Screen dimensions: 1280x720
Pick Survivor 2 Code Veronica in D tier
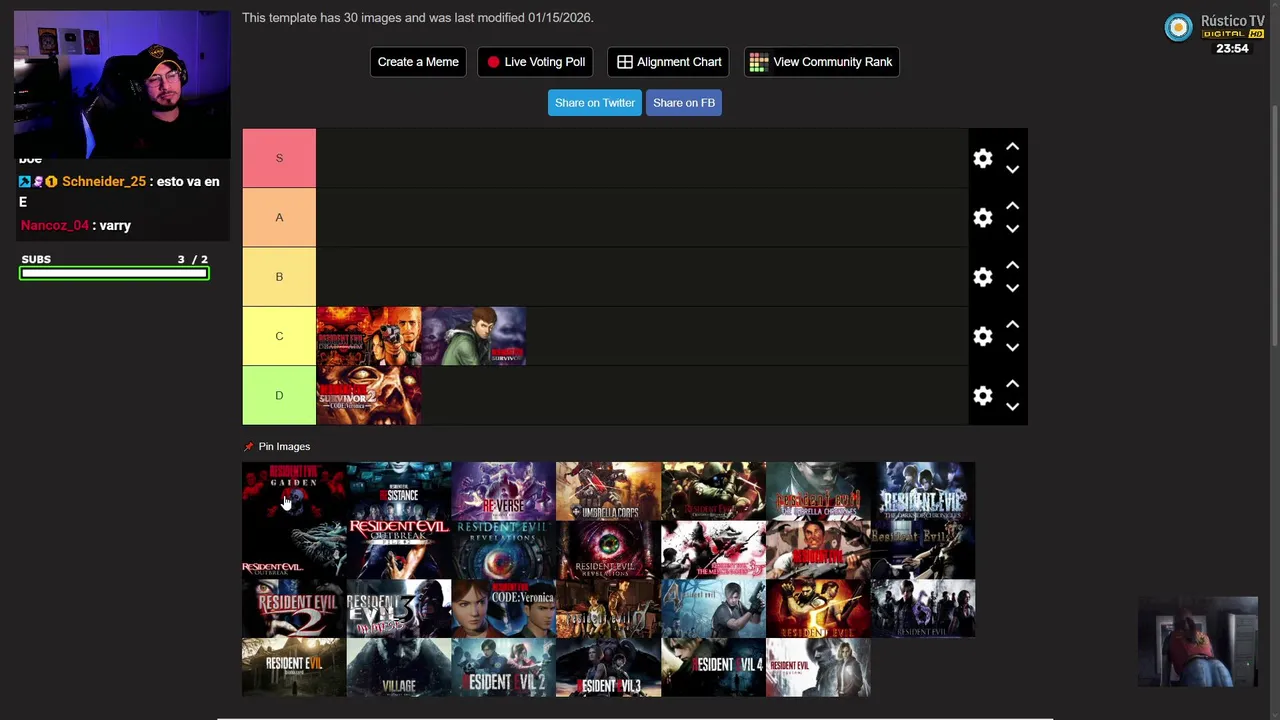point(369,396)
